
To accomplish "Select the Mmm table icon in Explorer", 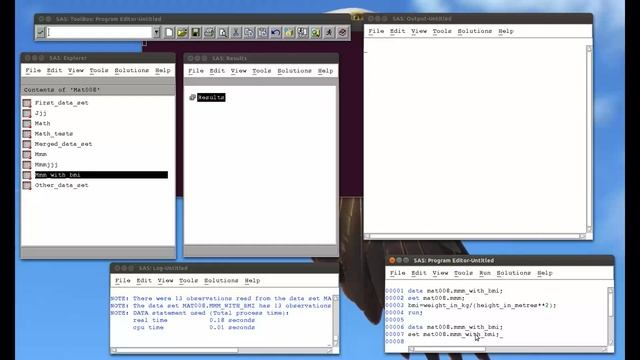I will [x=27, y=154].
